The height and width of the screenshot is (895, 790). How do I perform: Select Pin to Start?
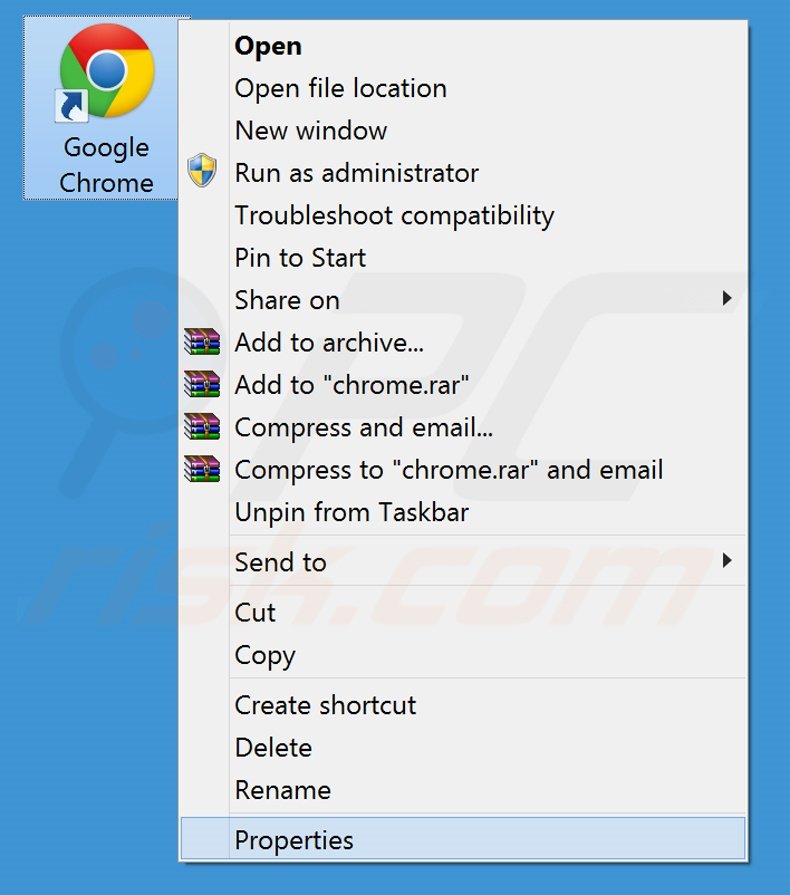click(x=463, y=257)
